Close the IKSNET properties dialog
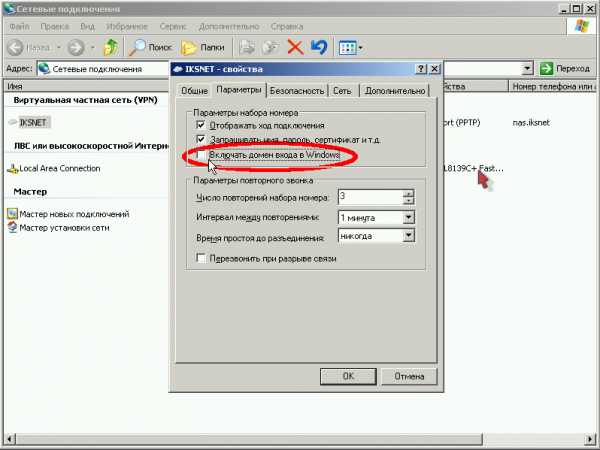The height and width of the screenshot is (450, 600). click(x=434, y=69)
